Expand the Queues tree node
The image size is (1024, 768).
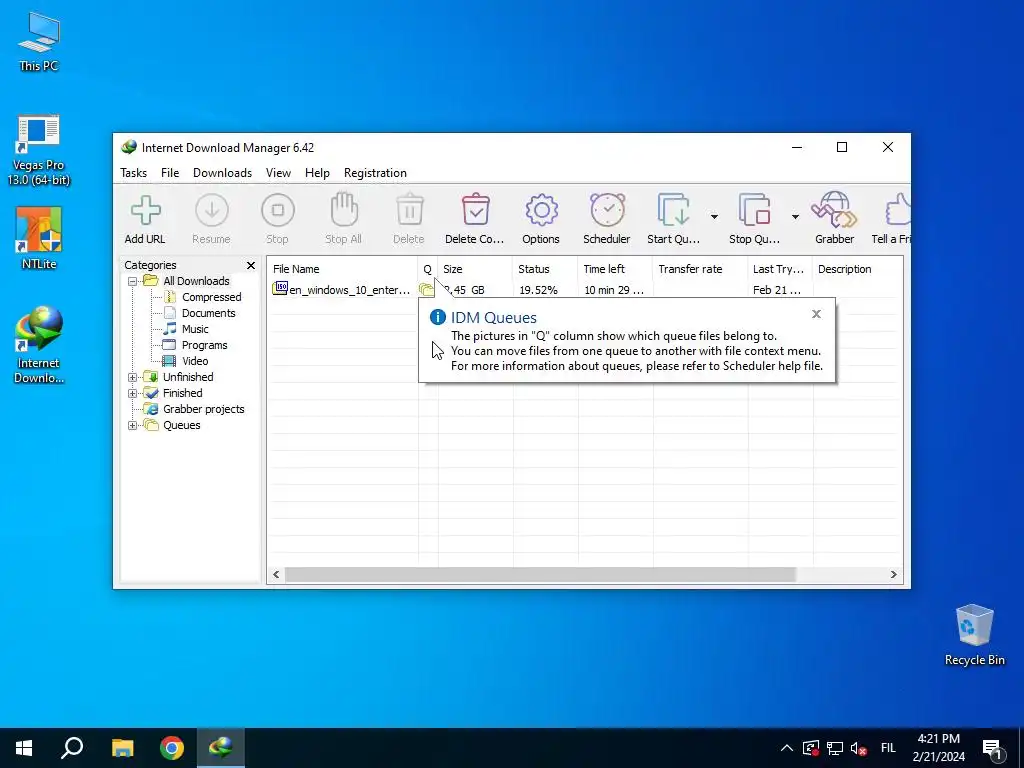133,425
